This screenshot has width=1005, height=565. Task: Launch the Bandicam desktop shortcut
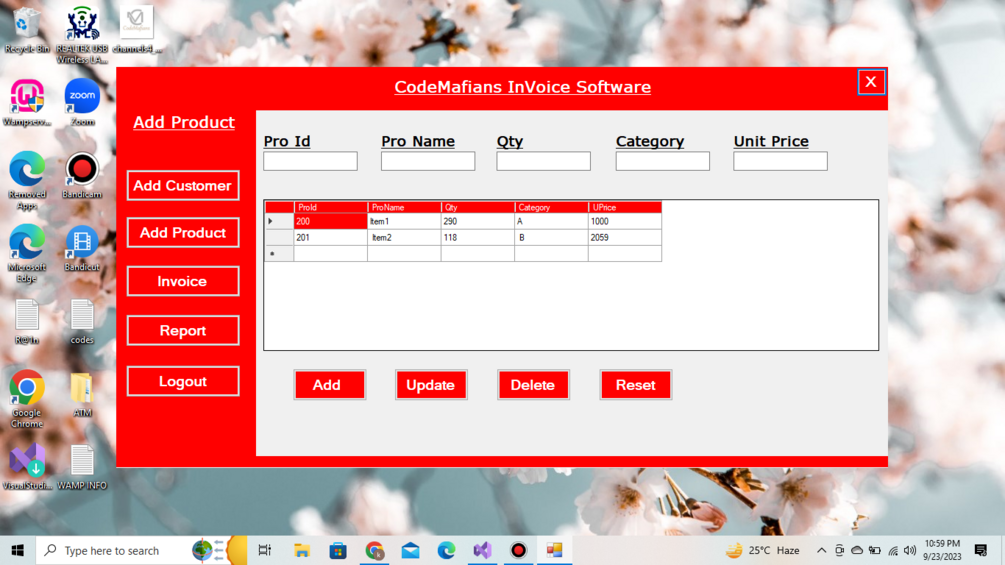(x=82, y=176)
